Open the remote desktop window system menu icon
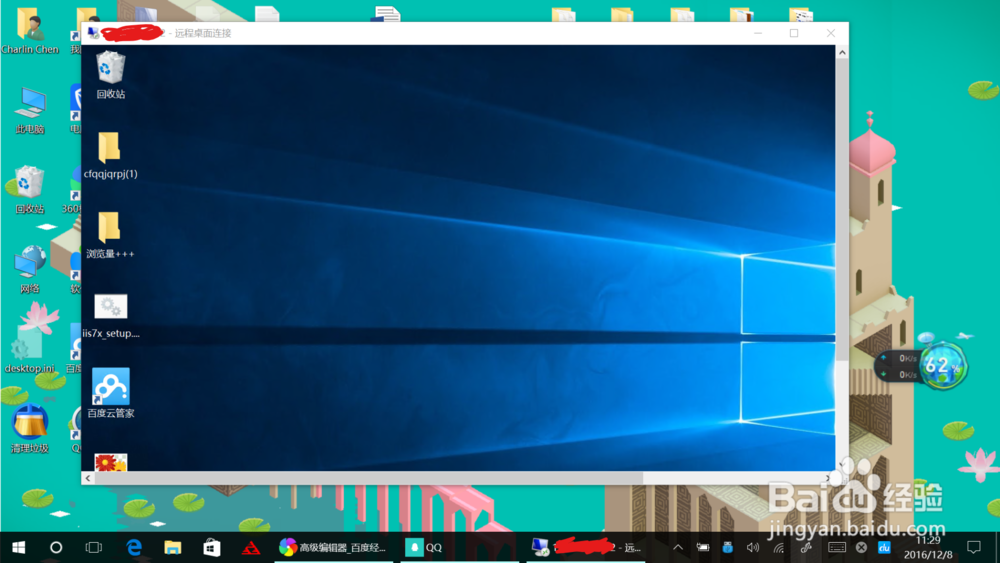 (94, 33)
